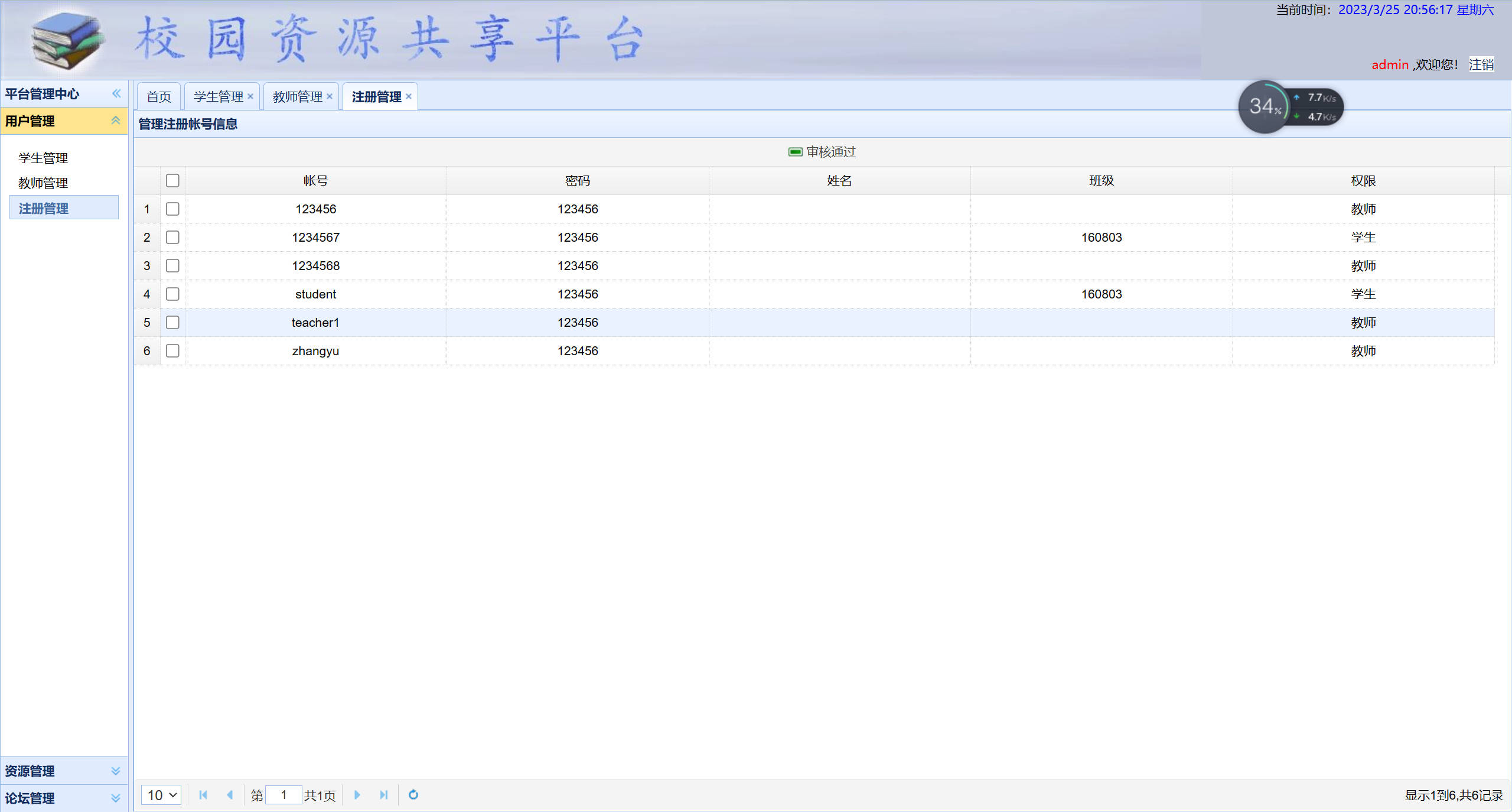
Task: Switch to the 首页 tab
Action: pyautogui.click(x=159, y=96)
